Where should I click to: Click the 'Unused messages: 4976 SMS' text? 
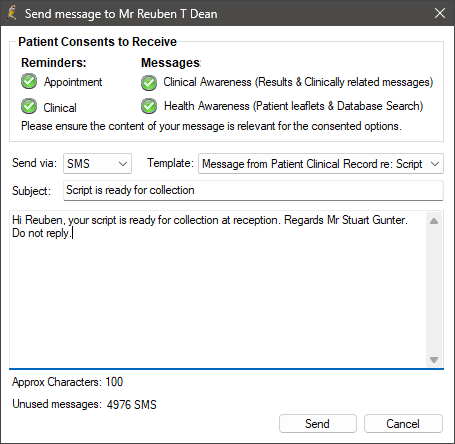(84, 404)
